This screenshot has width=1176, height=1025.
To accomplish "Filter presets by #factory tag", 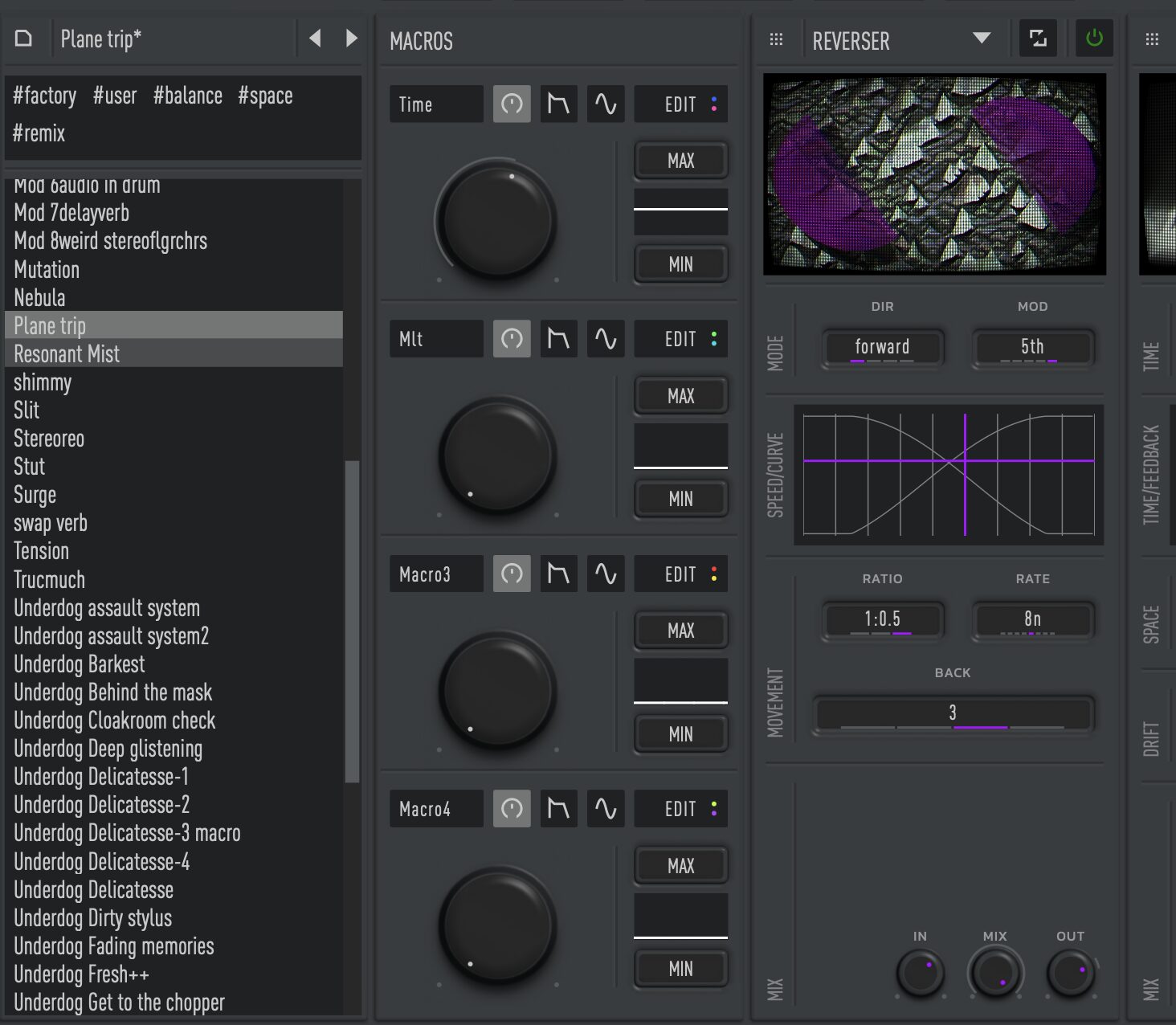I will tap(45, 96).
